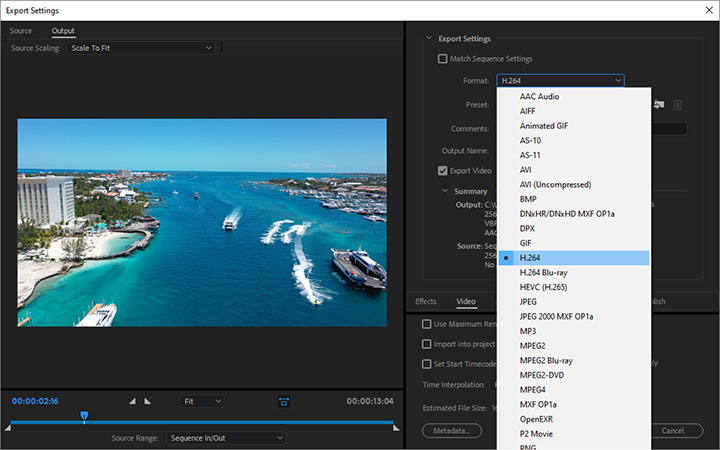Viewport: 720px width, 450px height.
Task: Uncheck the Export Video checkbox
Action: (x=443, y=170)
